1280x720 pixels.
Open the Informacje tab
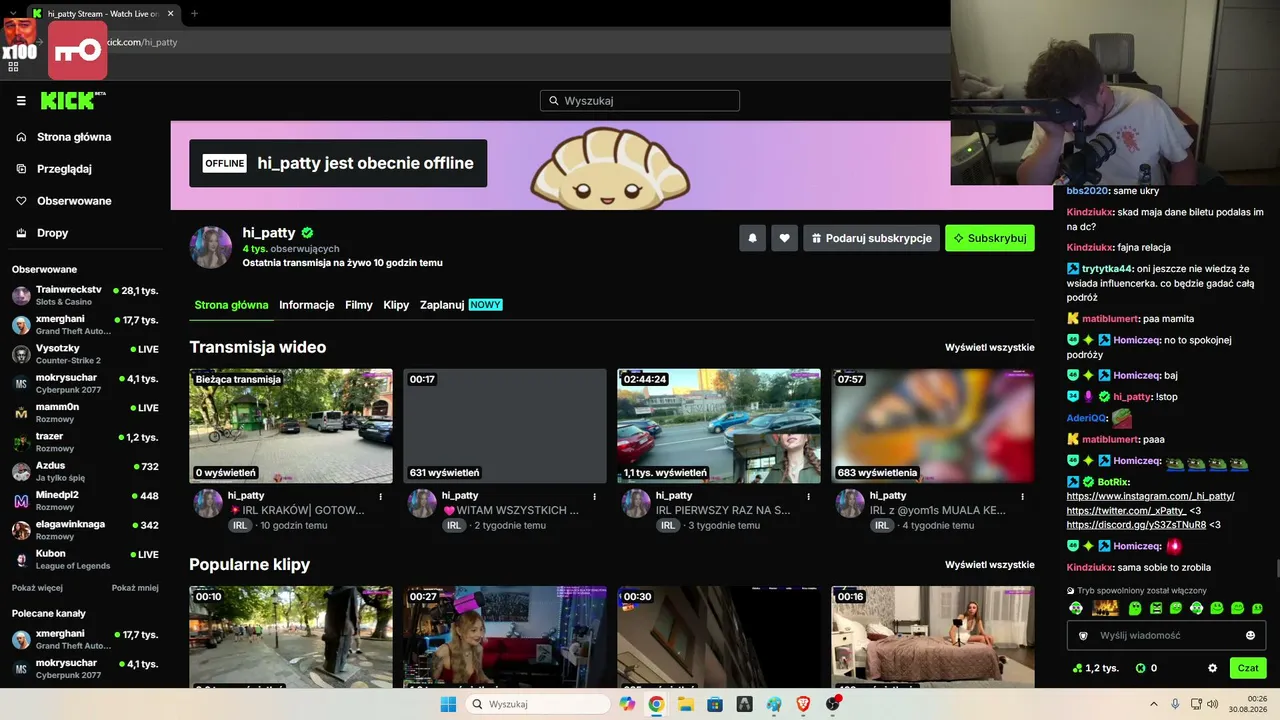[x=307, y=305]
